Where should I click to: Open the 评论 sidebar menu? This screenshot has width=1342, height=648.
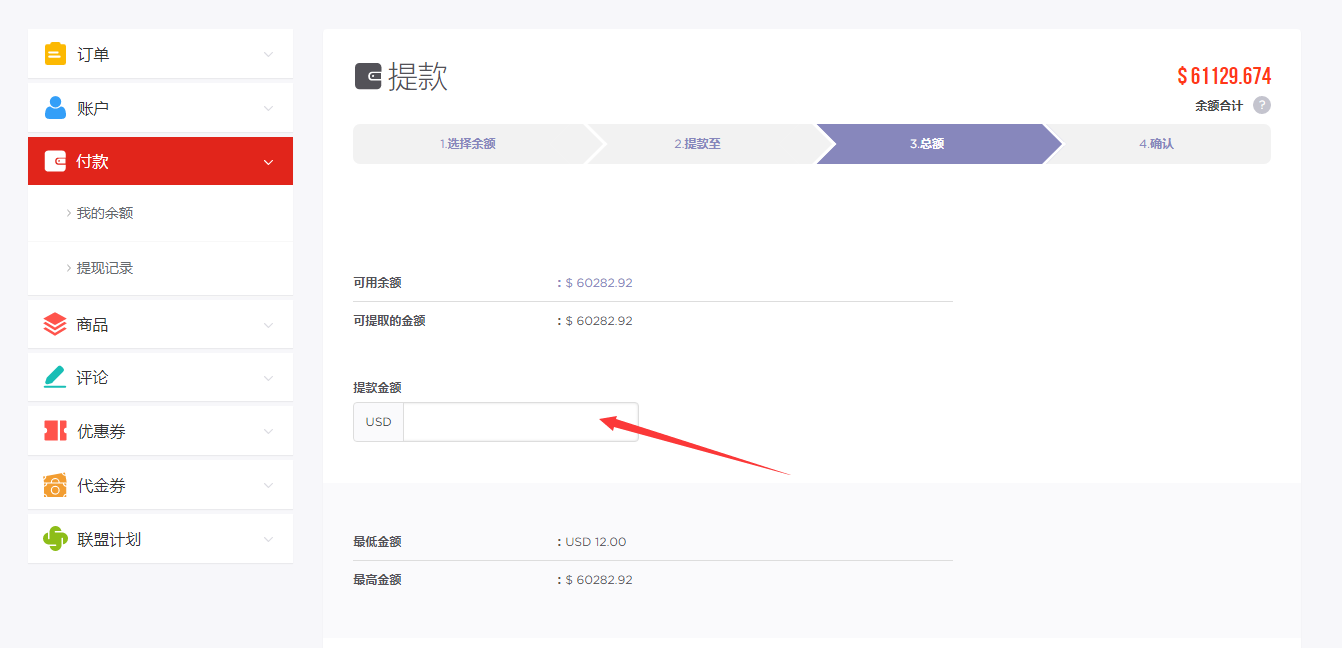(160, 378)
